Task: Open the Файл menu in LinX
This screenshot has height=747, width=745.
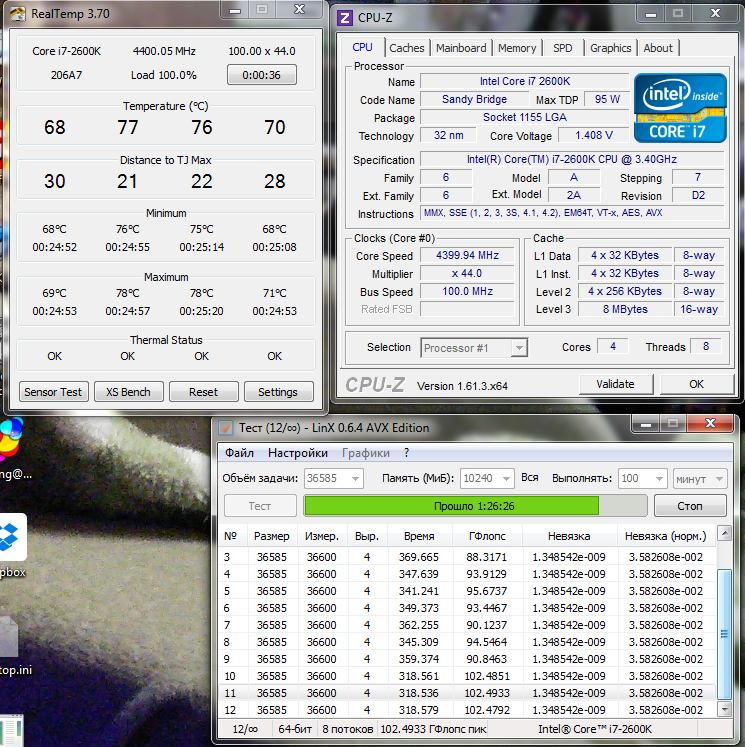Action: [x=239, y=453]
